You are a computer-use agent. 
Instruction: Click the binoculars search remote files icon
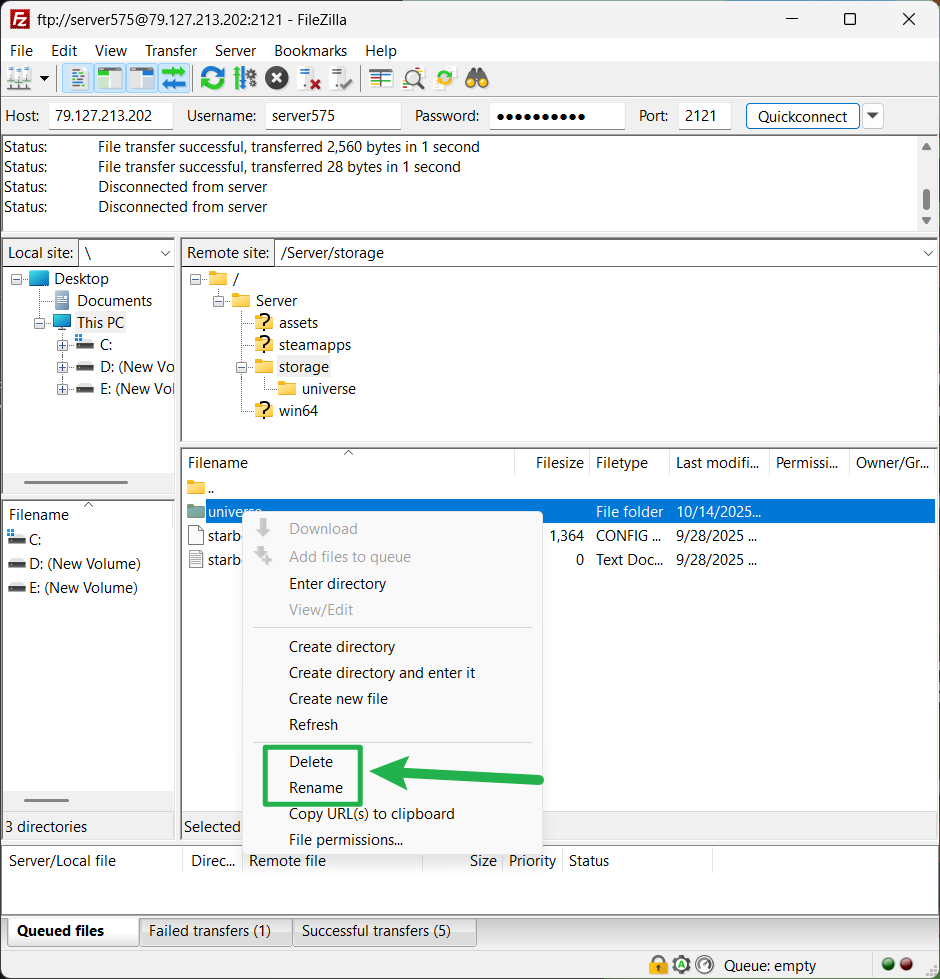point(476,78)
